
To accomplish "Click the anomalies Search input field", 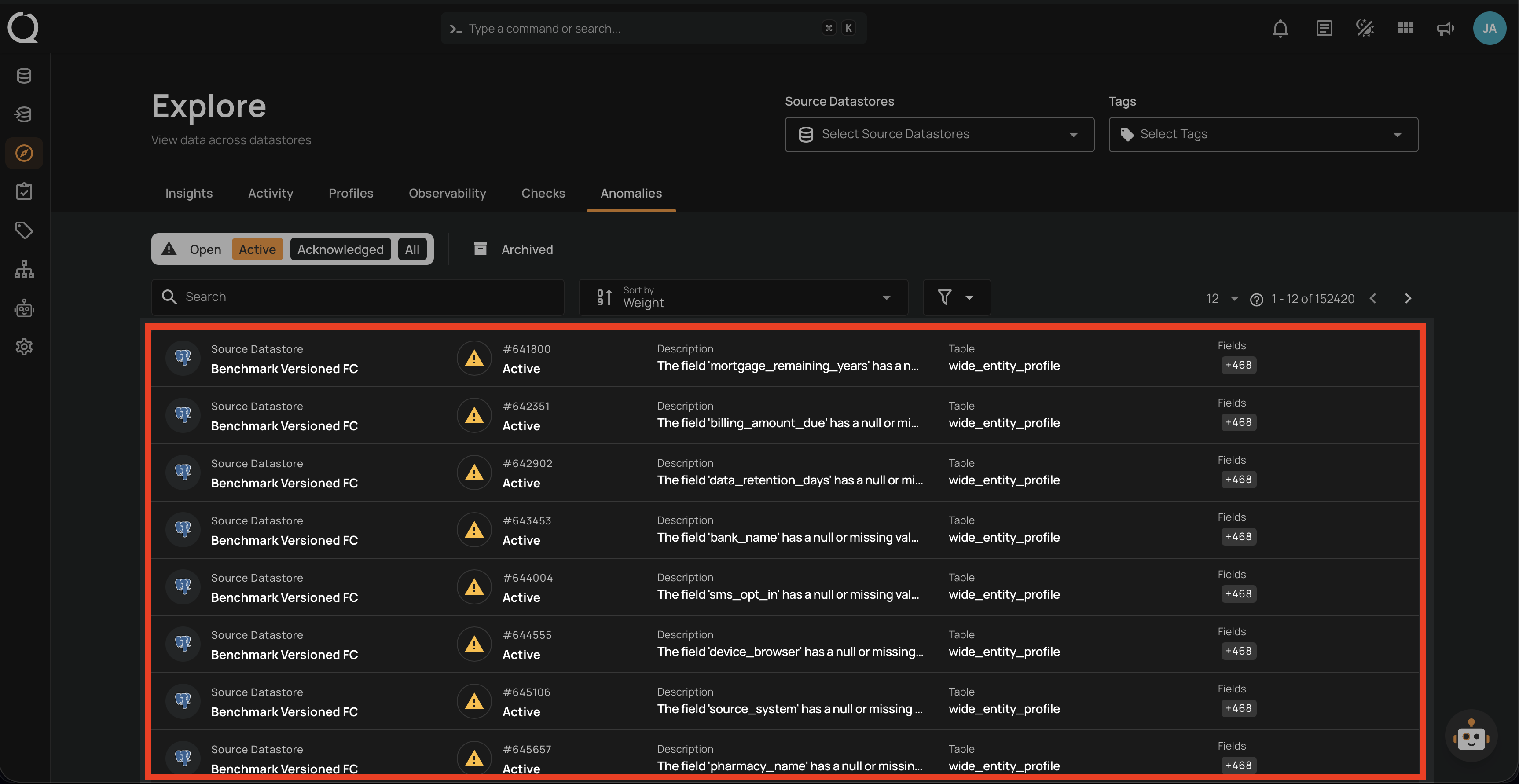I will coord(366,297).
